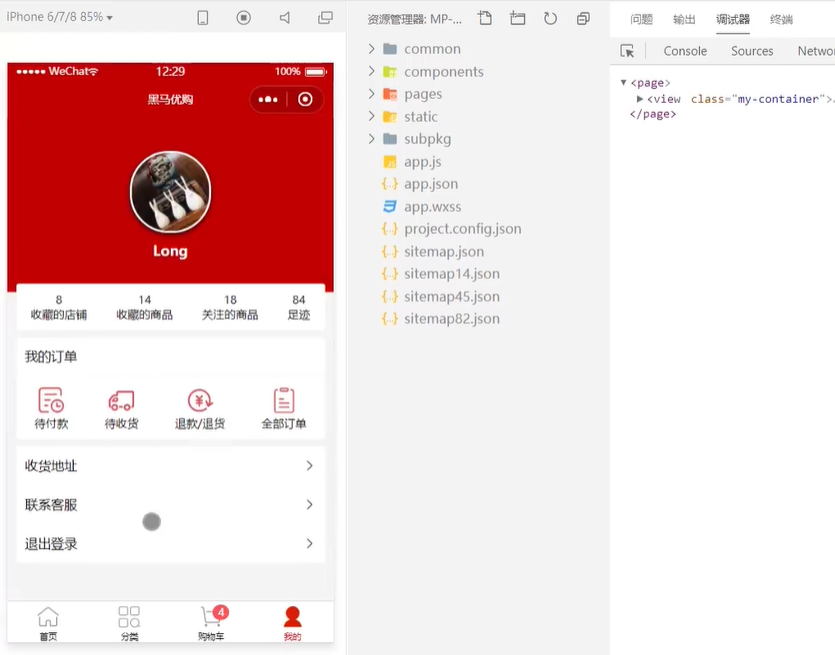This screenshot has width=835, height=655.
Task: Click the 资源管理器 explorer title
Action: (414, 20)
